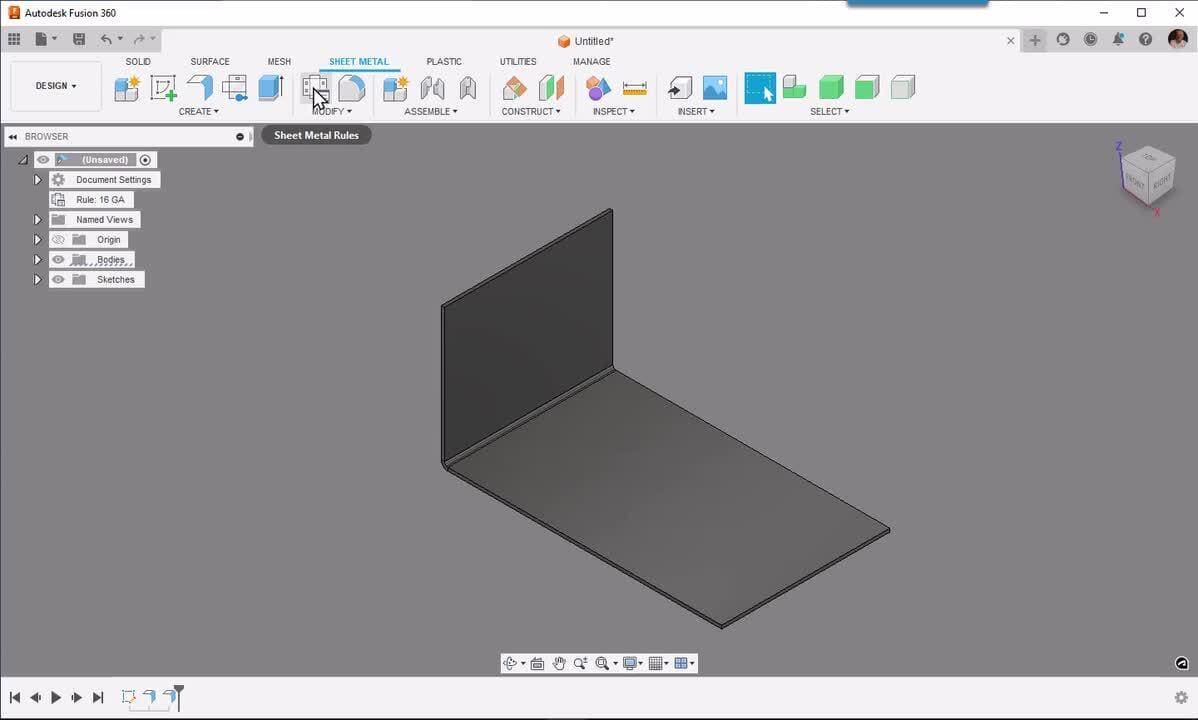
Task: Click the Interference inspect icon
Action: pyautogui.click(x=597, y=88)
